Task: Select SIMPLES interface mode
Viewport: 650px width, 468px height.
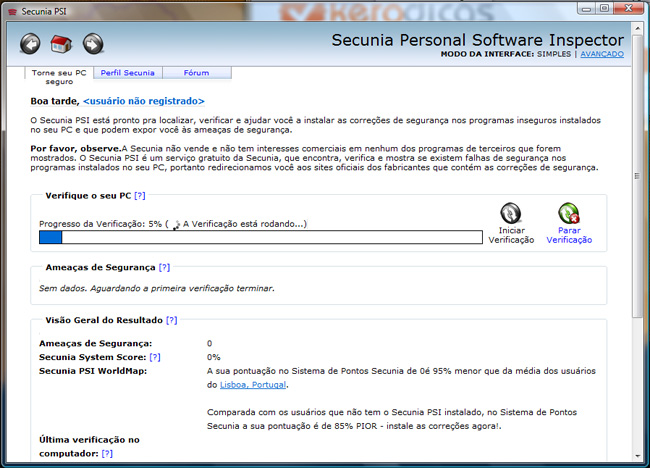Action: pos(554,54)
